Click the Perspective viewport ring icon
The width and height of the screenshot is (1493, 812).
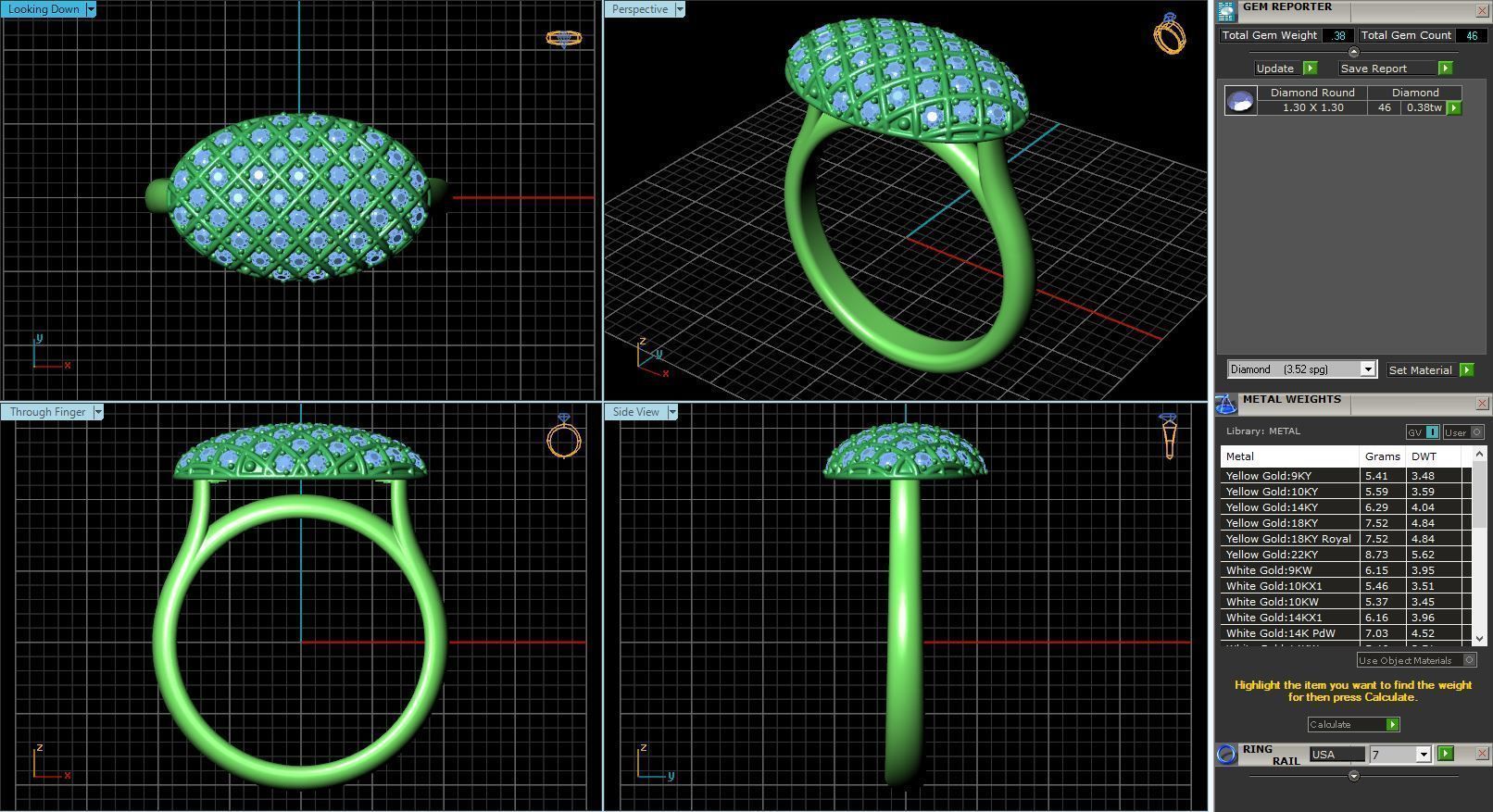coord(1170,33)
